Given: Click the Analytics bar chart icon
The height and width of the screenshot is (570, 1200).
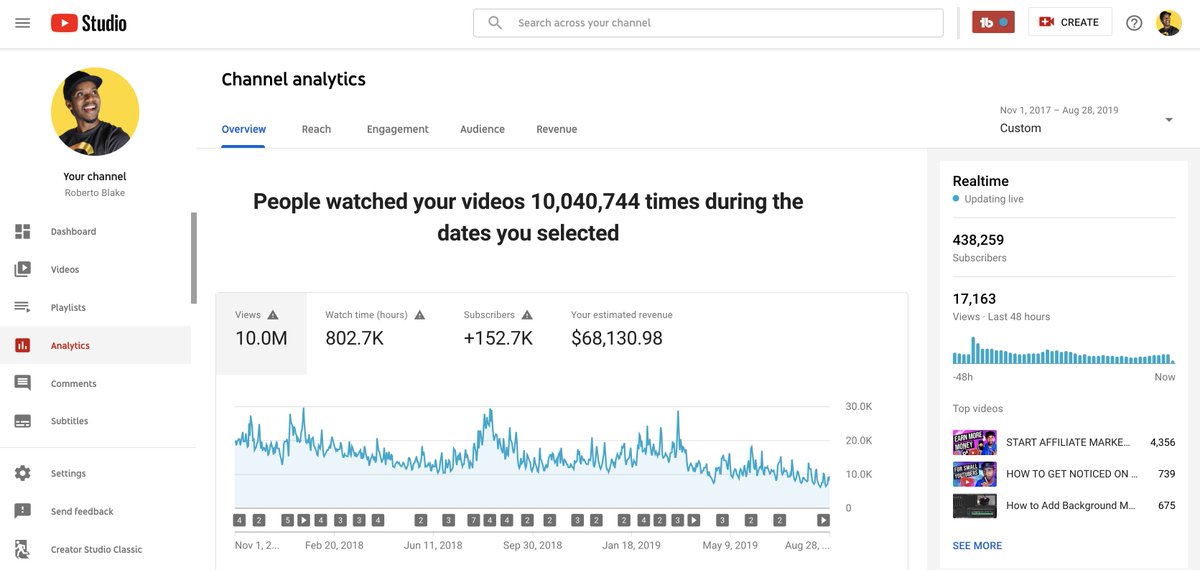Looking at the screenshot, I should coord(22,346).
